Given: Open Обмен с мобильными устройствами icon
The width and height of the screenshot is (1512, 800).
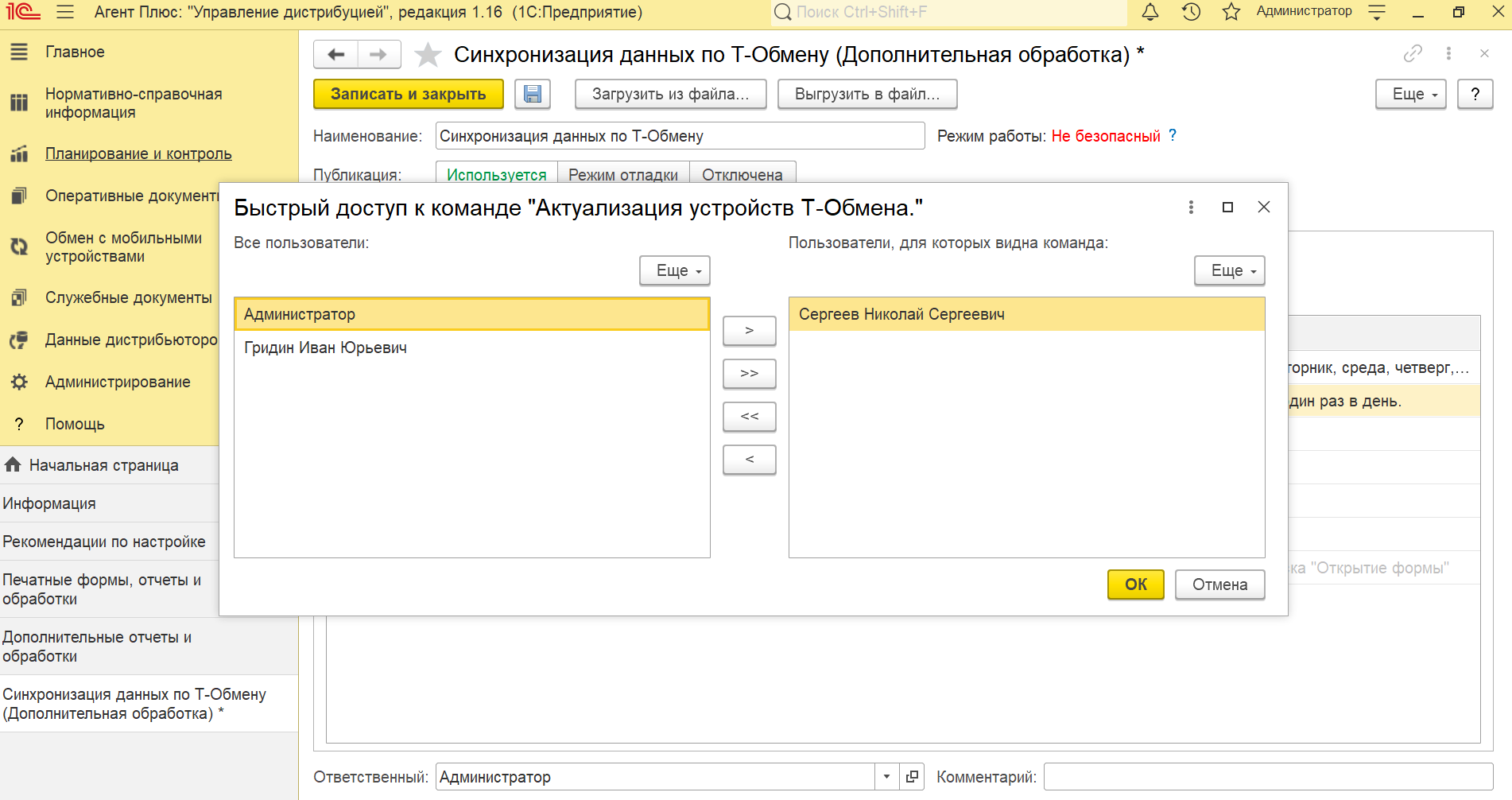Looking at the screenshot, I should click(x=19, y=247).
